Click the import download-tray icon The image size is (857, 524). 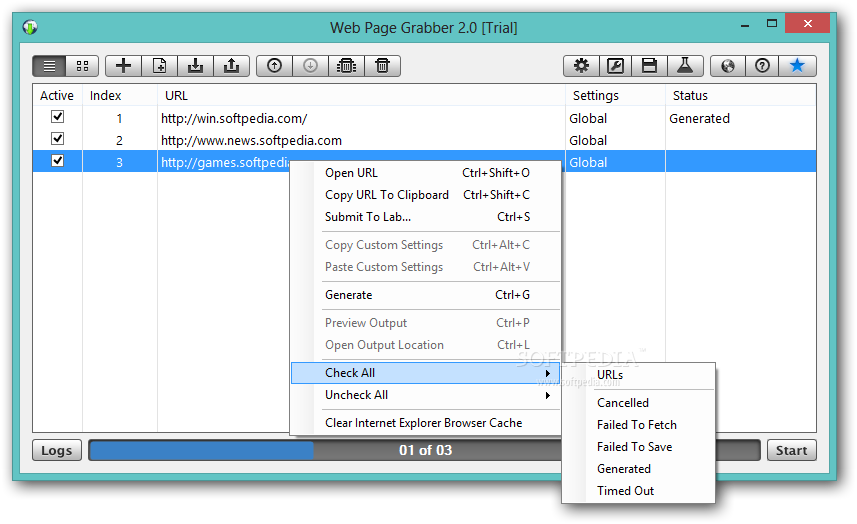tap(196, 66)
